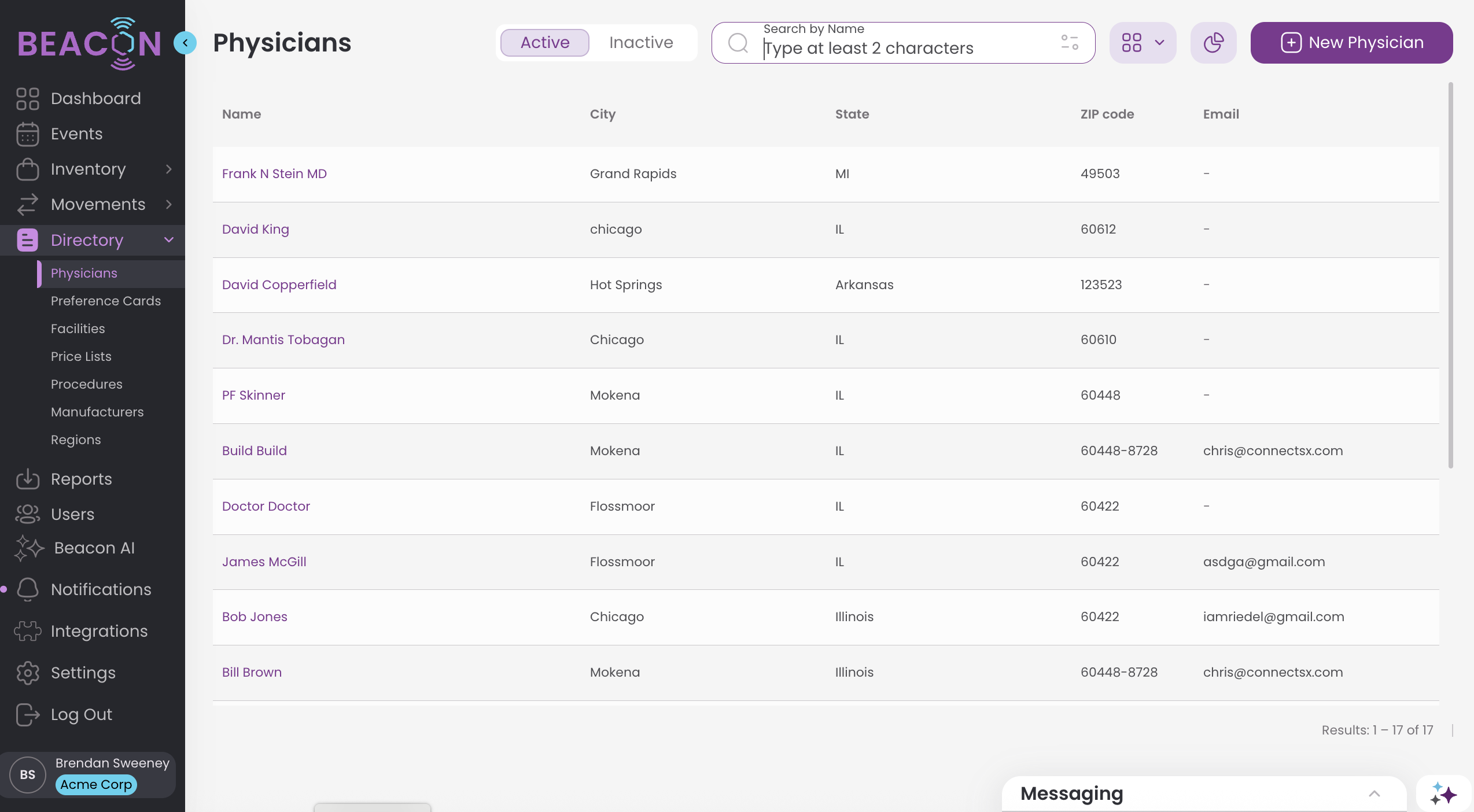Open Doctor Doctor physician record

point(266,507)
